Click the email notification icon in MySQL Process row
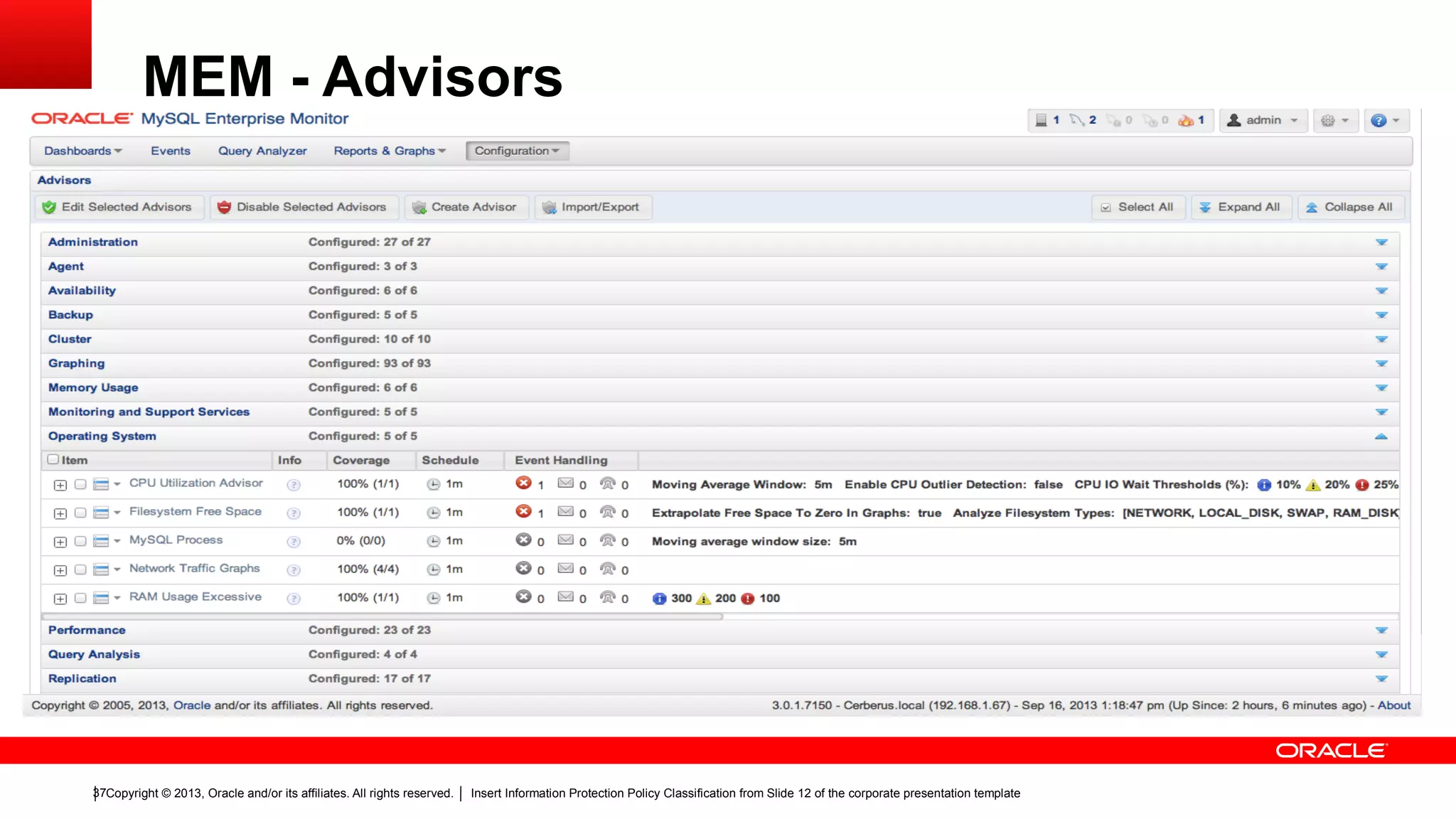Screen dimensions: 1456x819 tap(566, 540)
